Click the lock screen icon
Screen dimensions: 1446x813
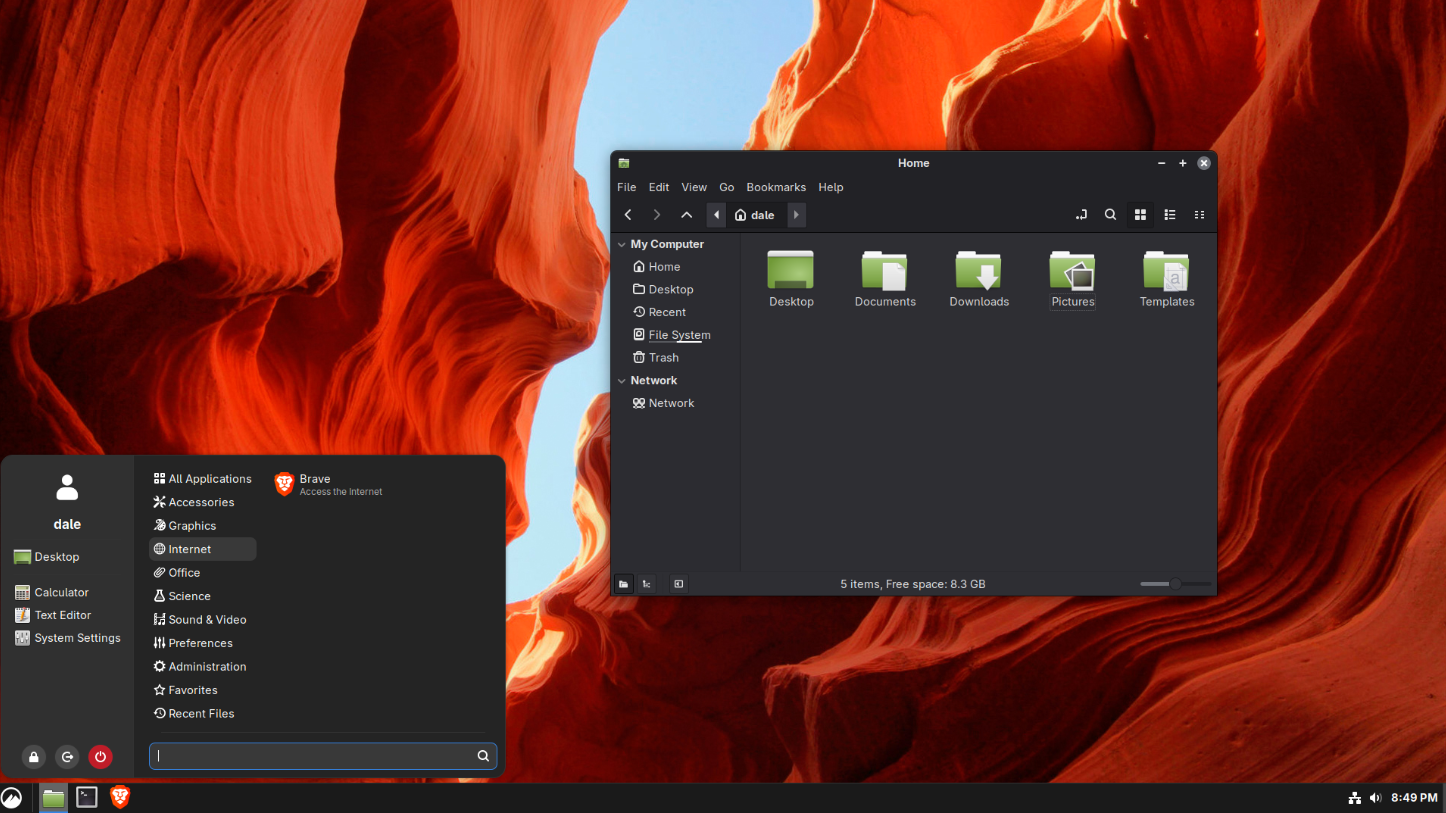click(34, 757)
